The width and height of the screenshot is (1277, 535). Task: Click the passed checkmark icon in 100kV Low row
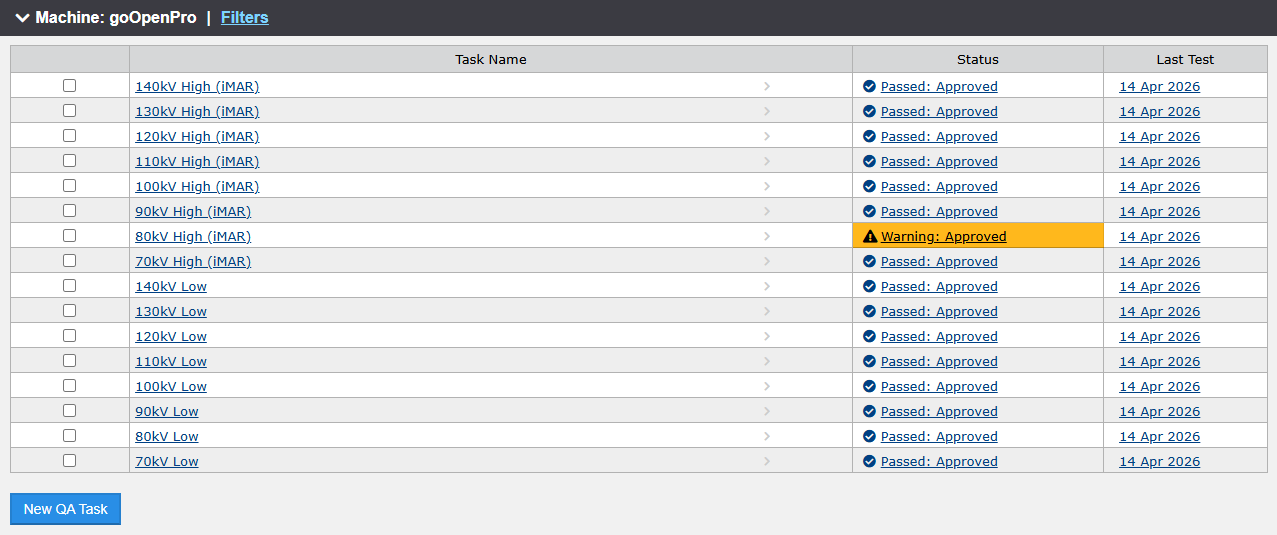tap(869, 387)
